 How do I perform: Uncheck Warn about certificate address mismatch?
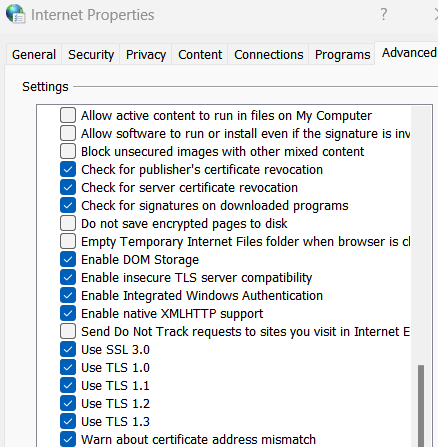tap(68, 439)
